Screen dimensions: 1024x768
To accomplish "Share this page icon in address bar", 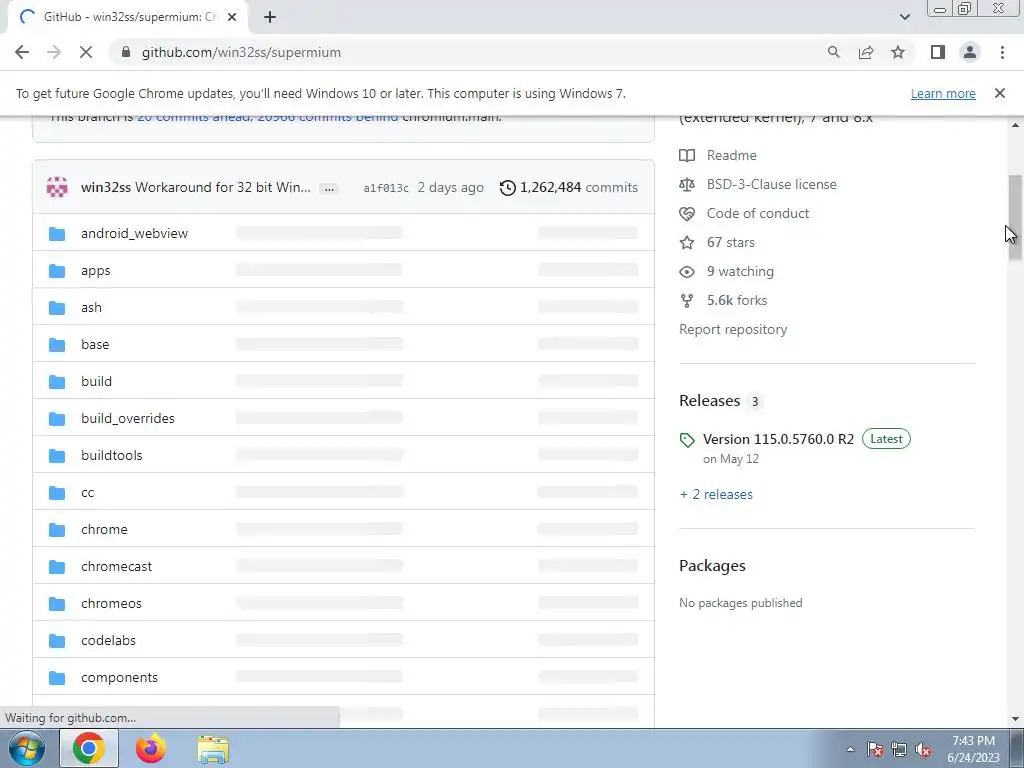I will click(866, 52).
